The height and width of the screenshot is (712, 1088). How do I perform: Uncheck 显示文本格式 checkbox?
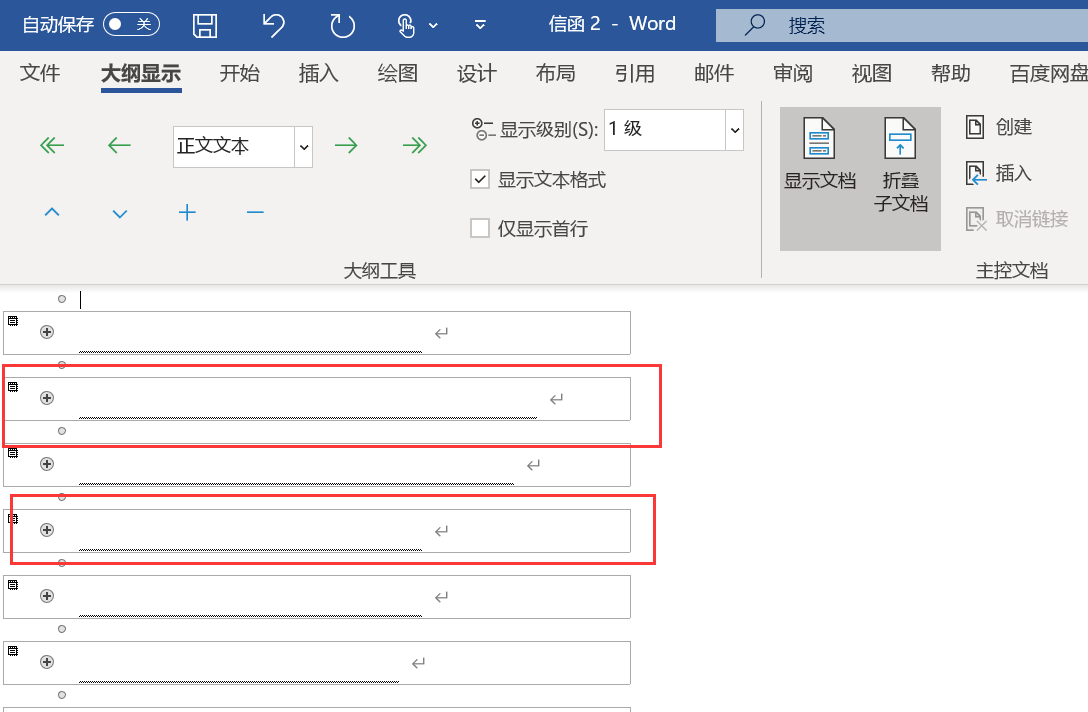[x=480, y=180]
